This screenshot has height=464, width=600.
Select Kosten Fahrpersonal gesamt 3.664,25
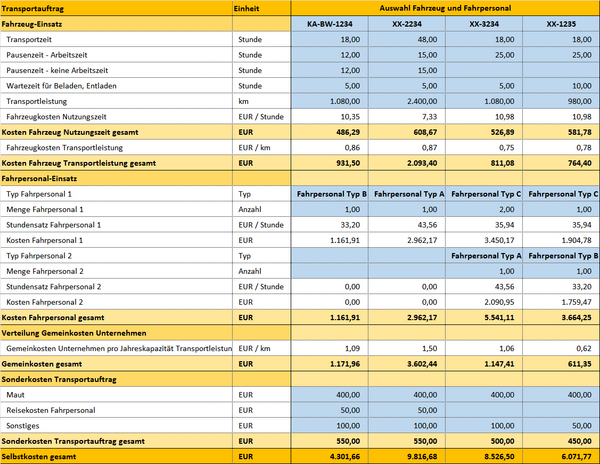561,317
